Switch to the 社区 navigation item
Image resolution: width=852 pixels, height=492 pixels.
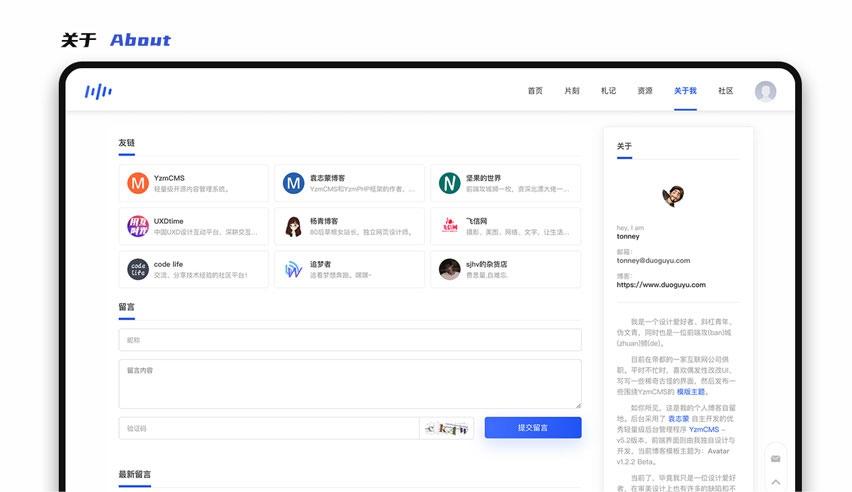point(725,91)
